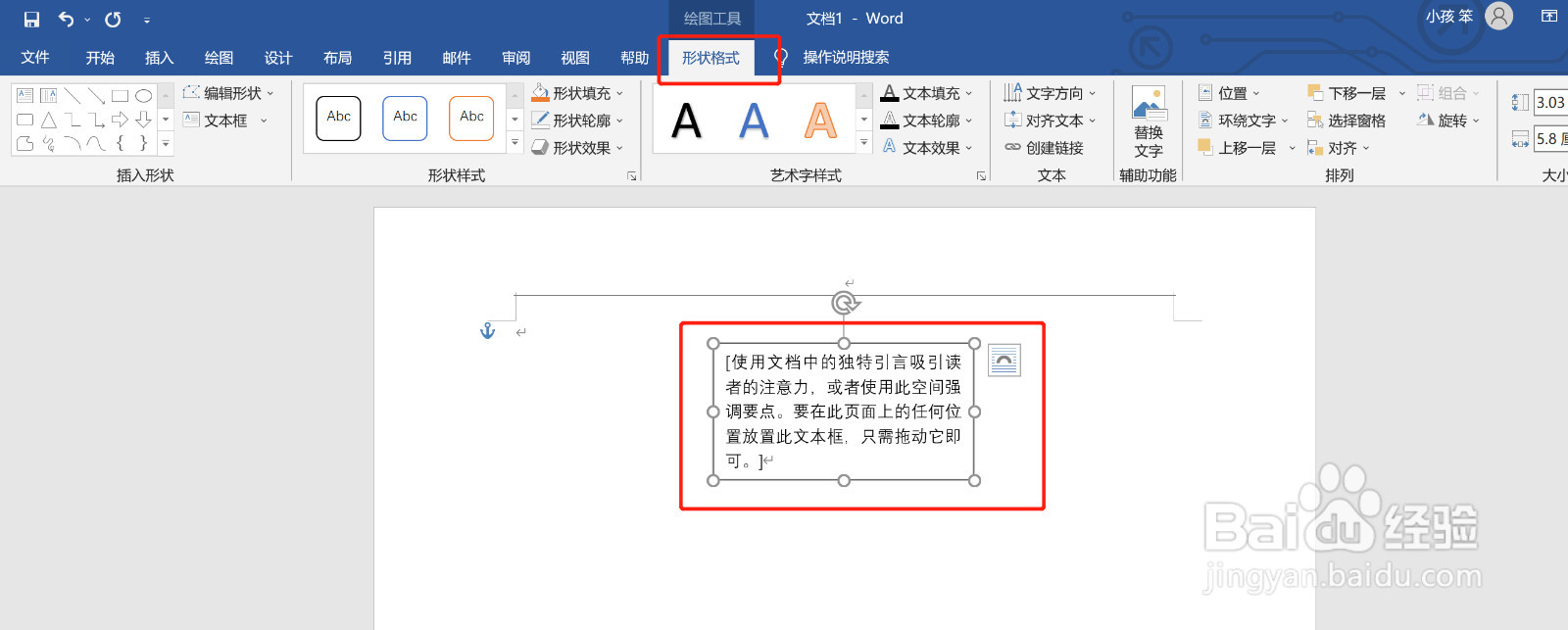Click the Alt Text (替换文字) button

1149,122
